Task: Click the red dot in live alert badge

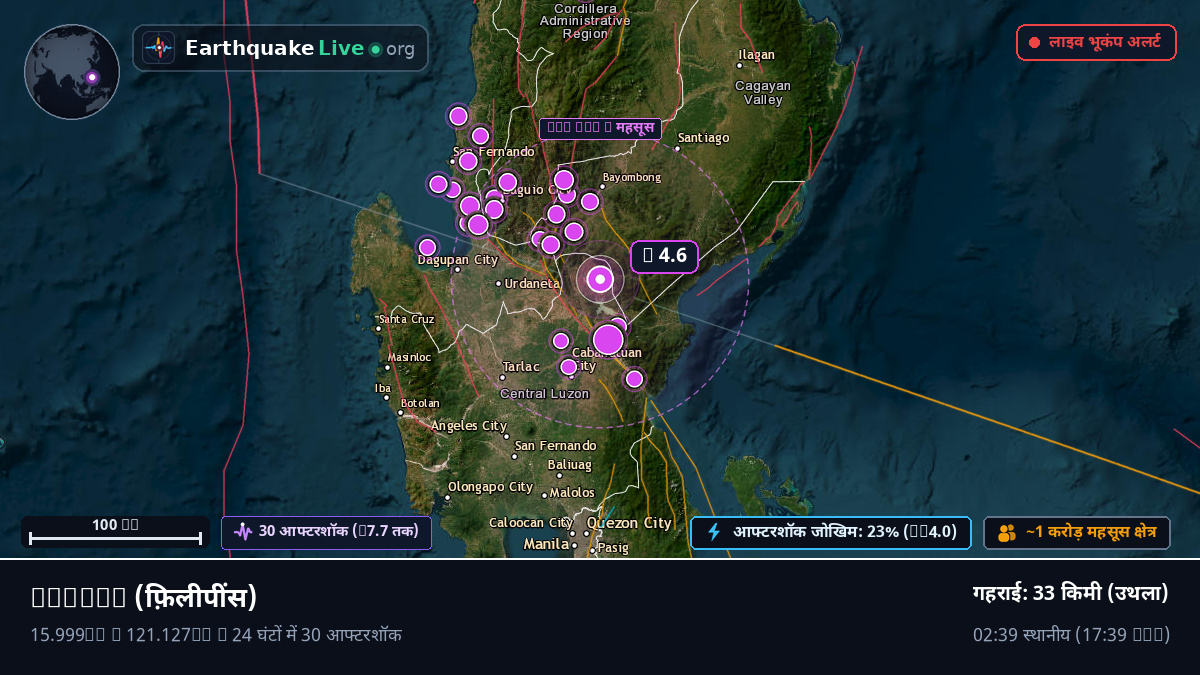Action: coord(1035,43)
